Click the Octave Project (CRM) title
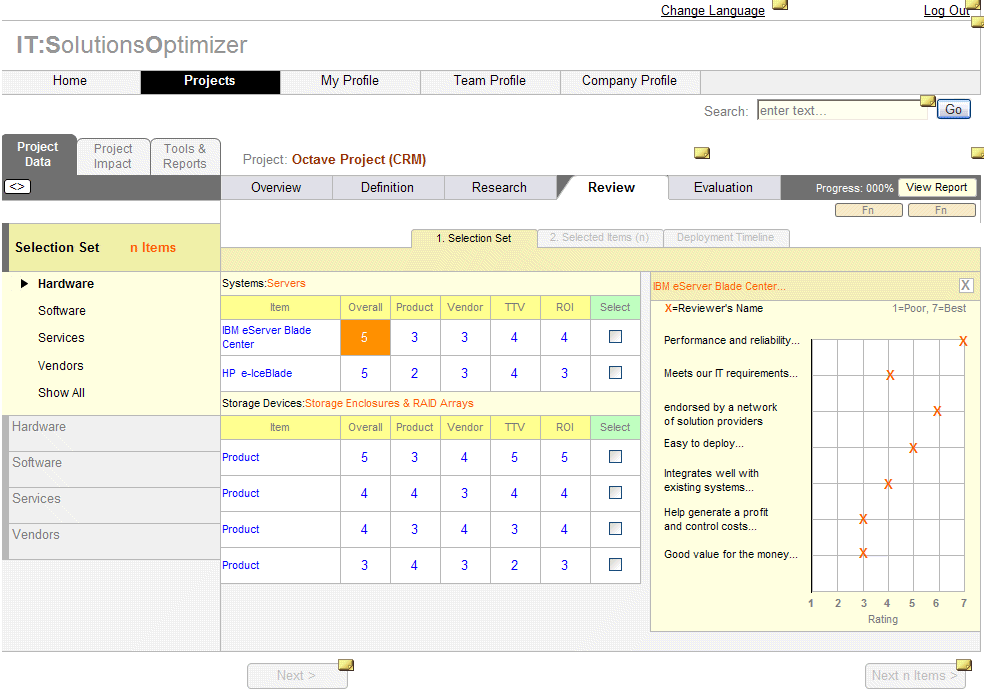The image size is (984, 692). click(358, 159)
